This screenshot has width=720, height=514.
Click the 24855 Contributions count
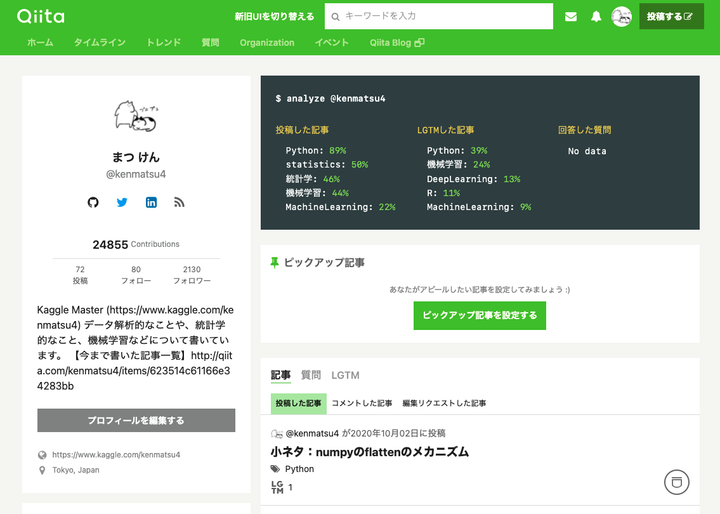click(136, 244)
